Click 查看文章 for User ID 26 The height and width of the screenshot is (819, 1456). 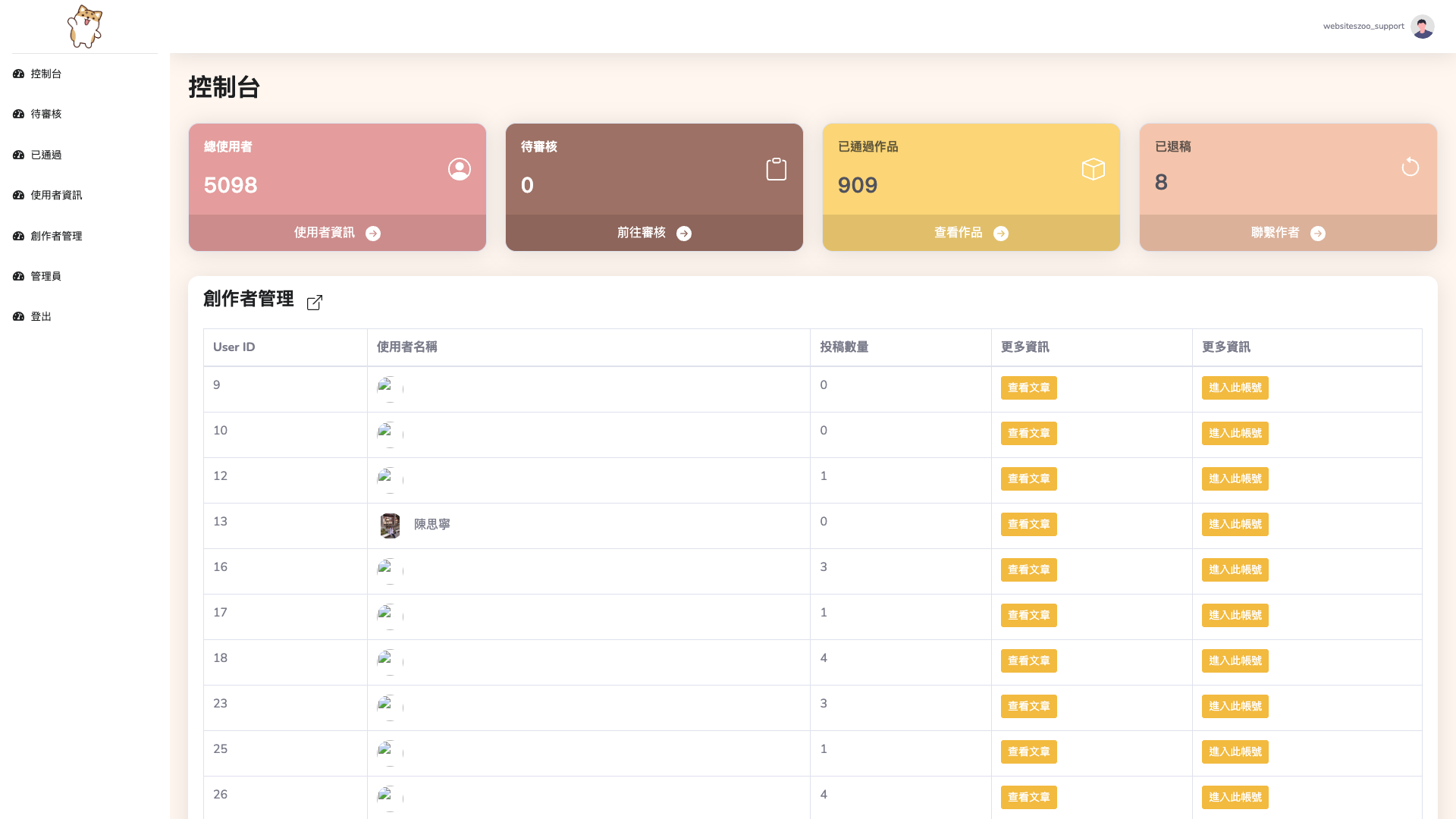pyautogui.click(x=1028, y=798)
